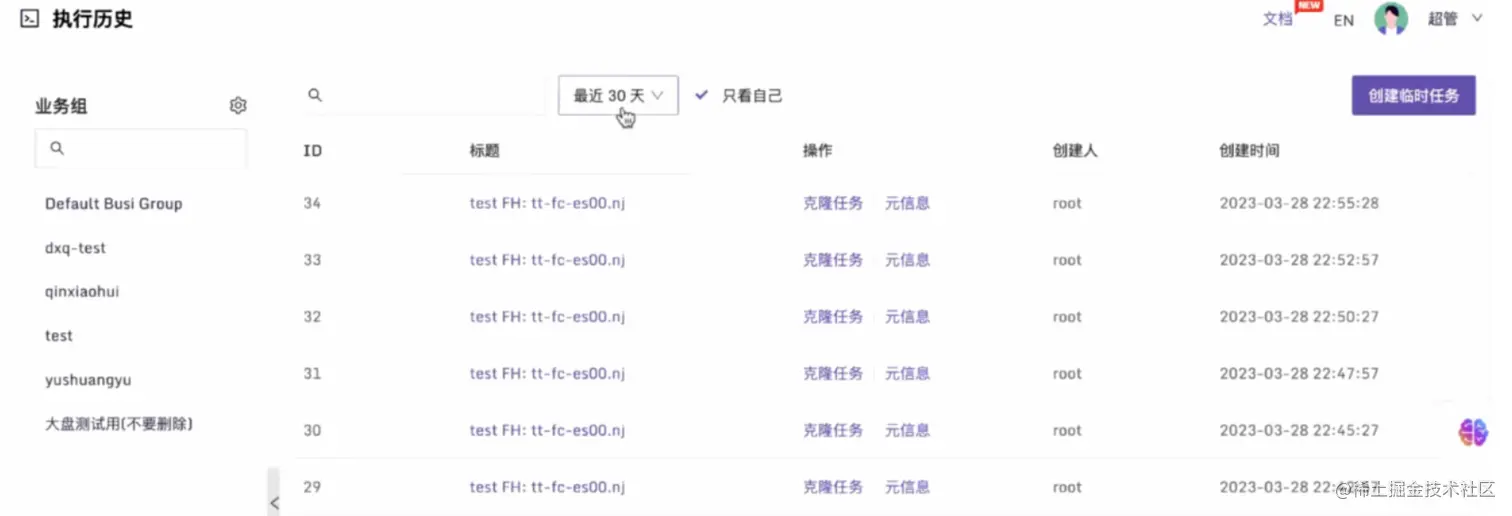The image size is (1512, 516).
Task: Open the 最近 30 天 time range dropdown
Action: coord(618,95)
